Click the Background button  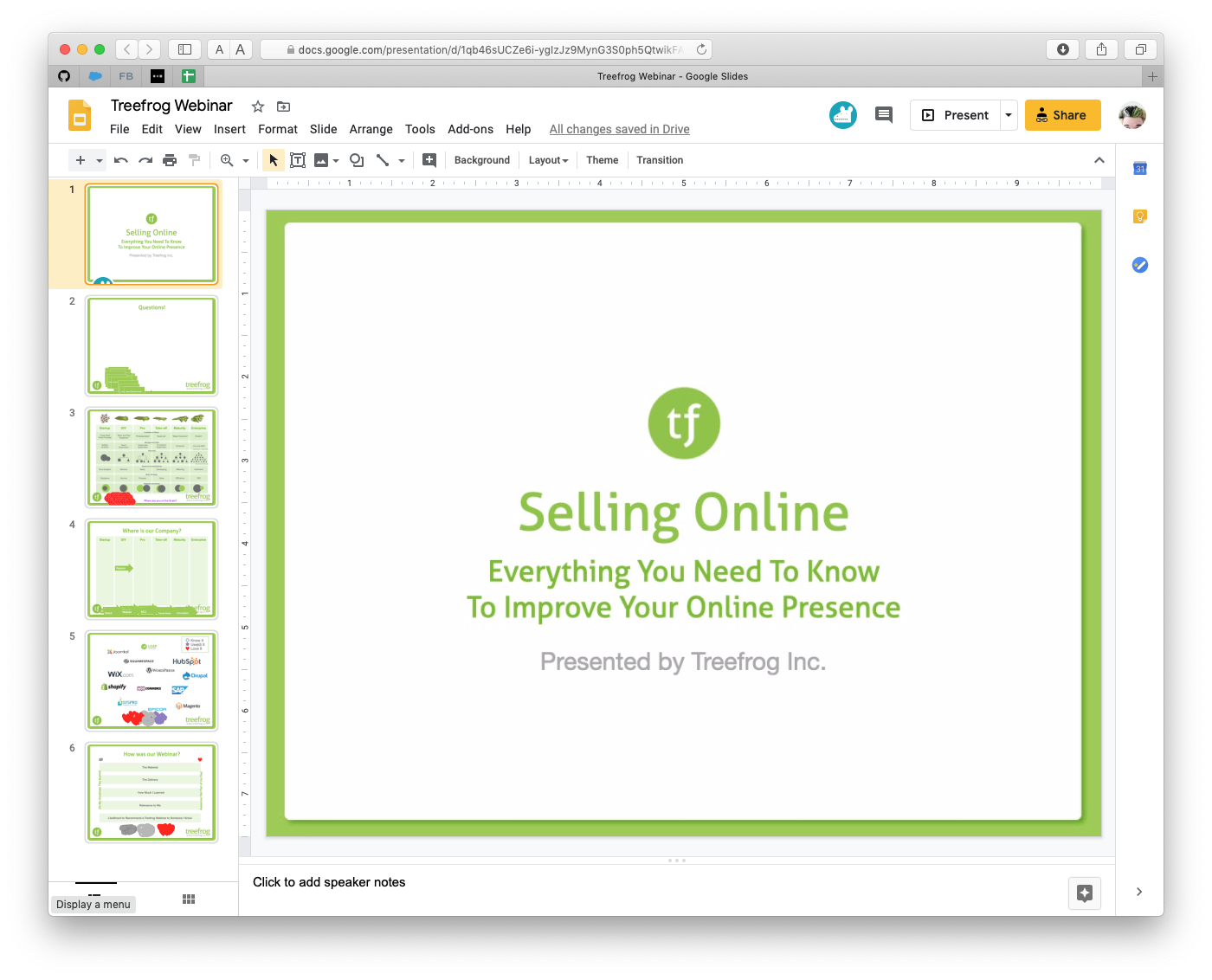pos(482,160)
